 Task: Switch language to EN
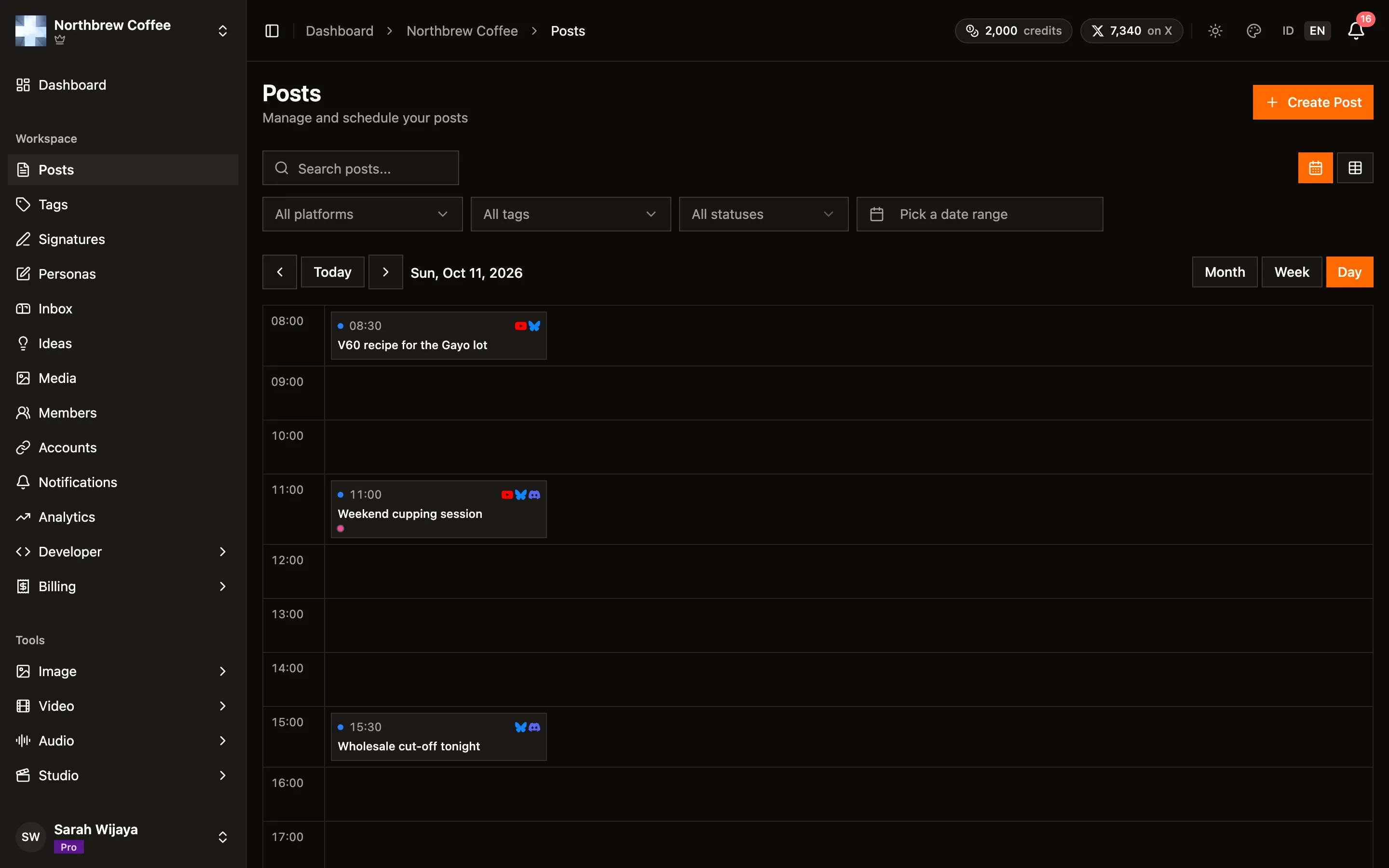point(1317,31)
